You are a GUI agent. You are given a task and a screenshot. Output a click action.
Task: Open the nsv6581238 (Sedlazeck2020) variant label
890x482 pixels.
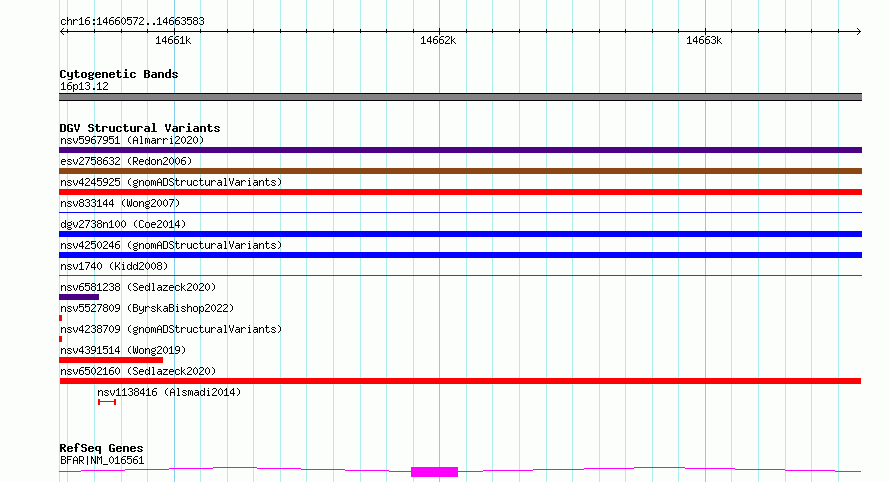(138, 287)
